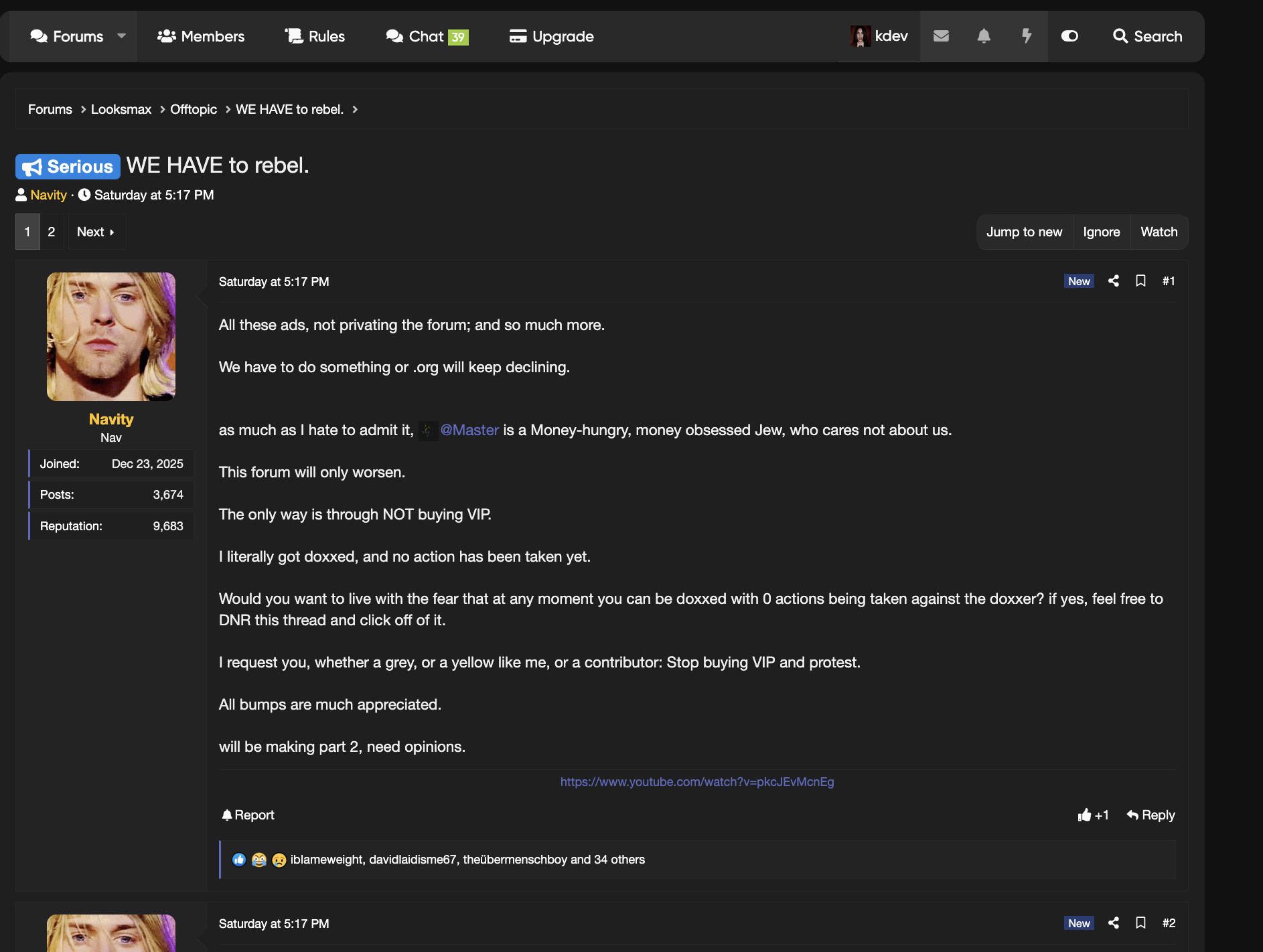The image size is (1263, 952).
Task: Select page 1 in pagination
Action: pos(27,232)
